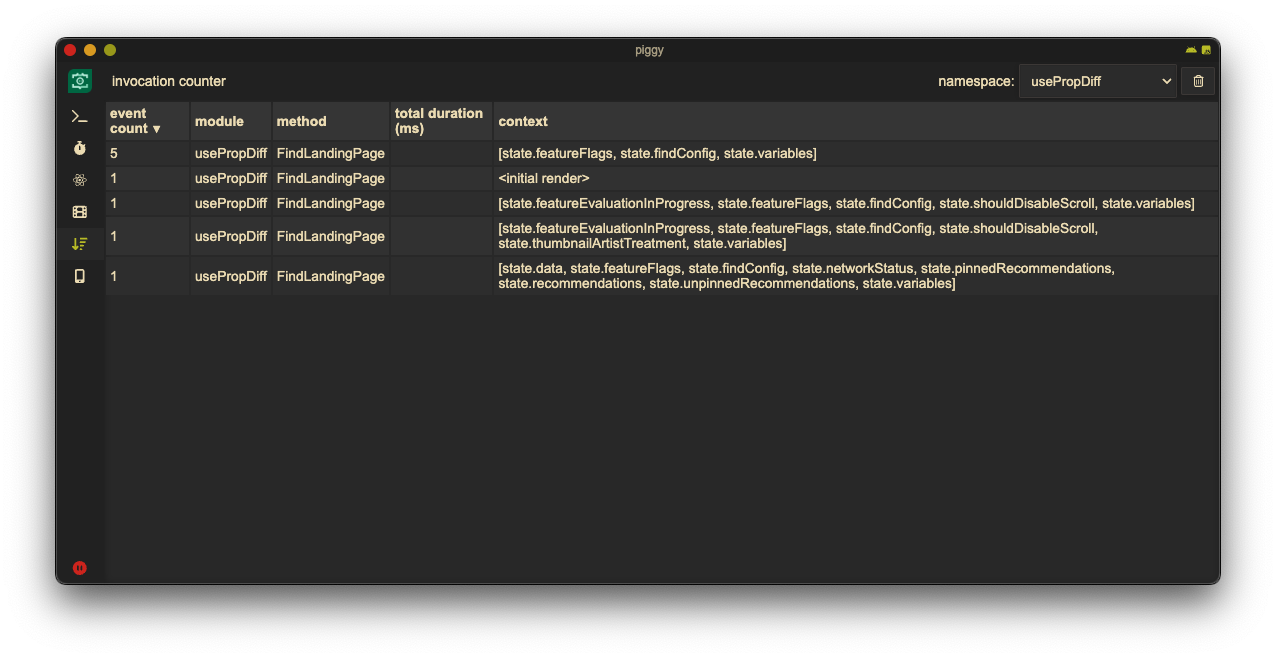Screen dimensions: 1276x658
Task: Open the stopwatch timer panel
Action: 80,148
